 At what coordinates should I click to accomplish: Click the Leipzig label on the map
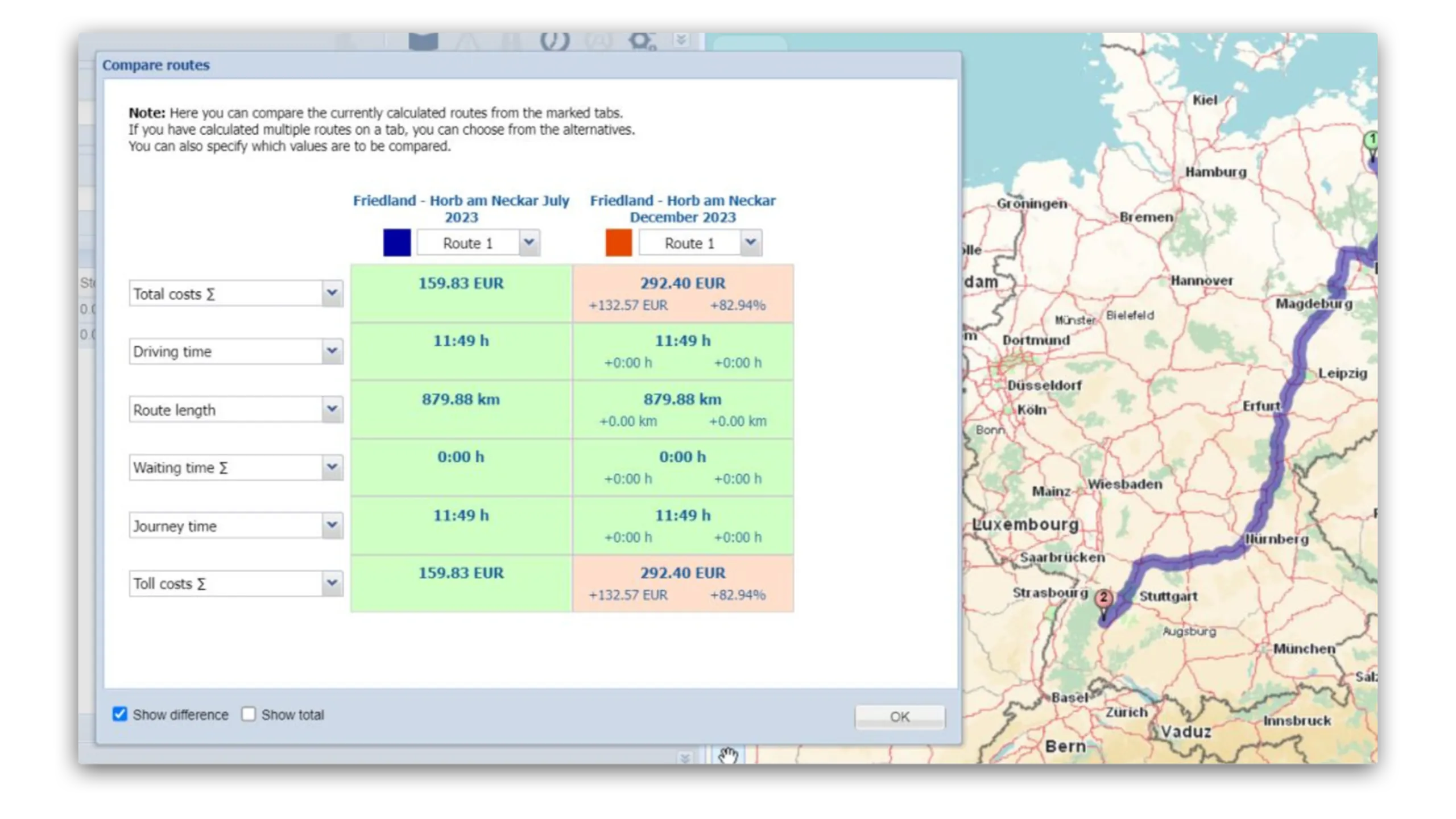coord(1343,373)
